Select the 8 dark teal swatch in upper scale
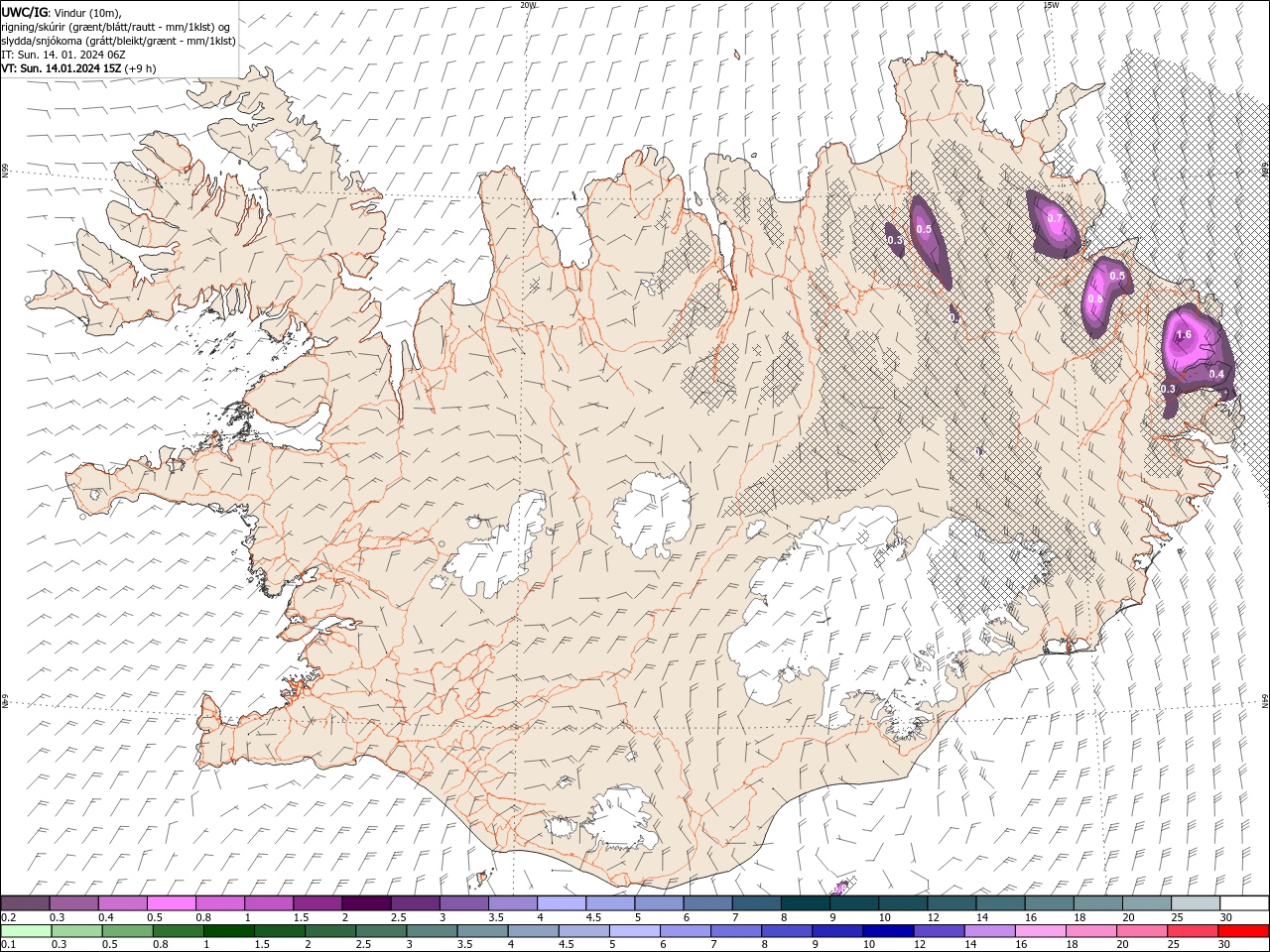 (806, 903)
